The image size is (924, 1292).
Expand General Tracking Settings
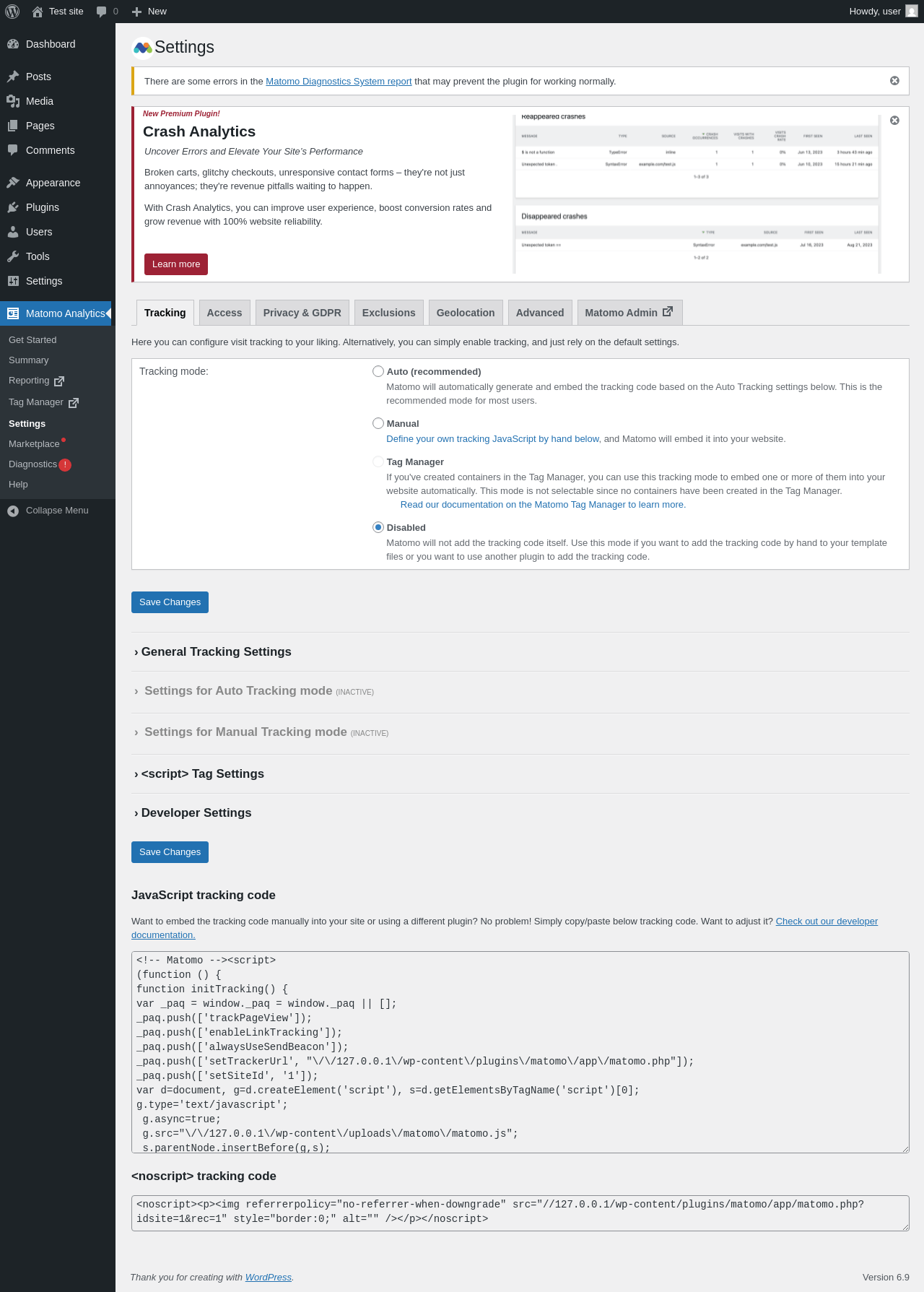coord(213,651)
